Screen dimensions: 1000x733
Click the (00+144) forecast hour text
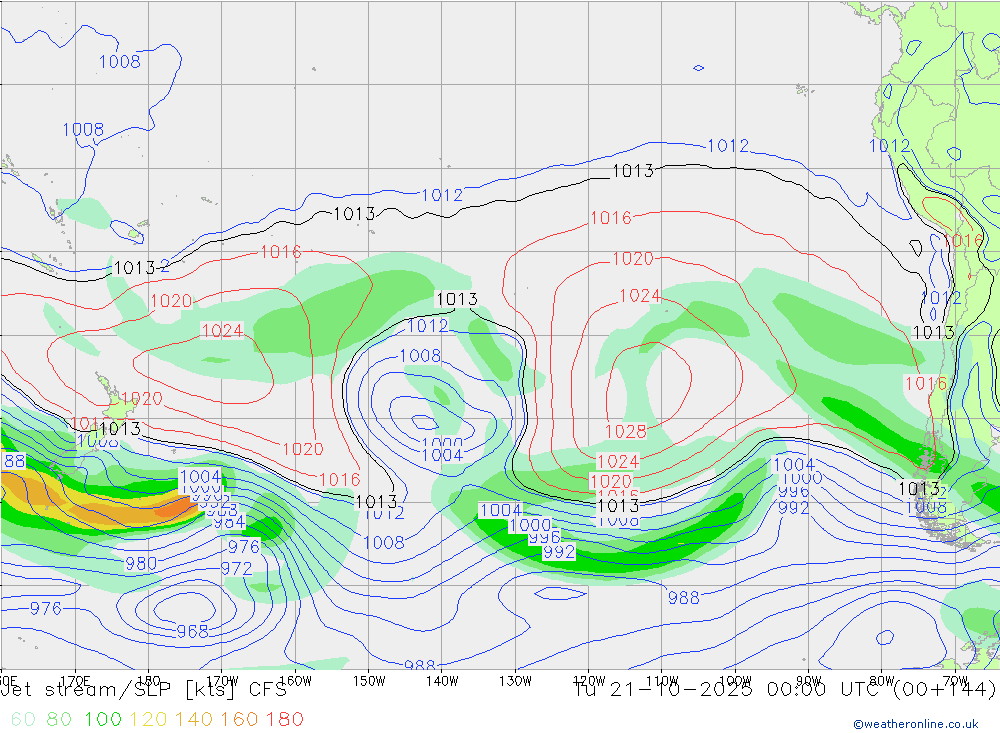(x=943, y=690)
